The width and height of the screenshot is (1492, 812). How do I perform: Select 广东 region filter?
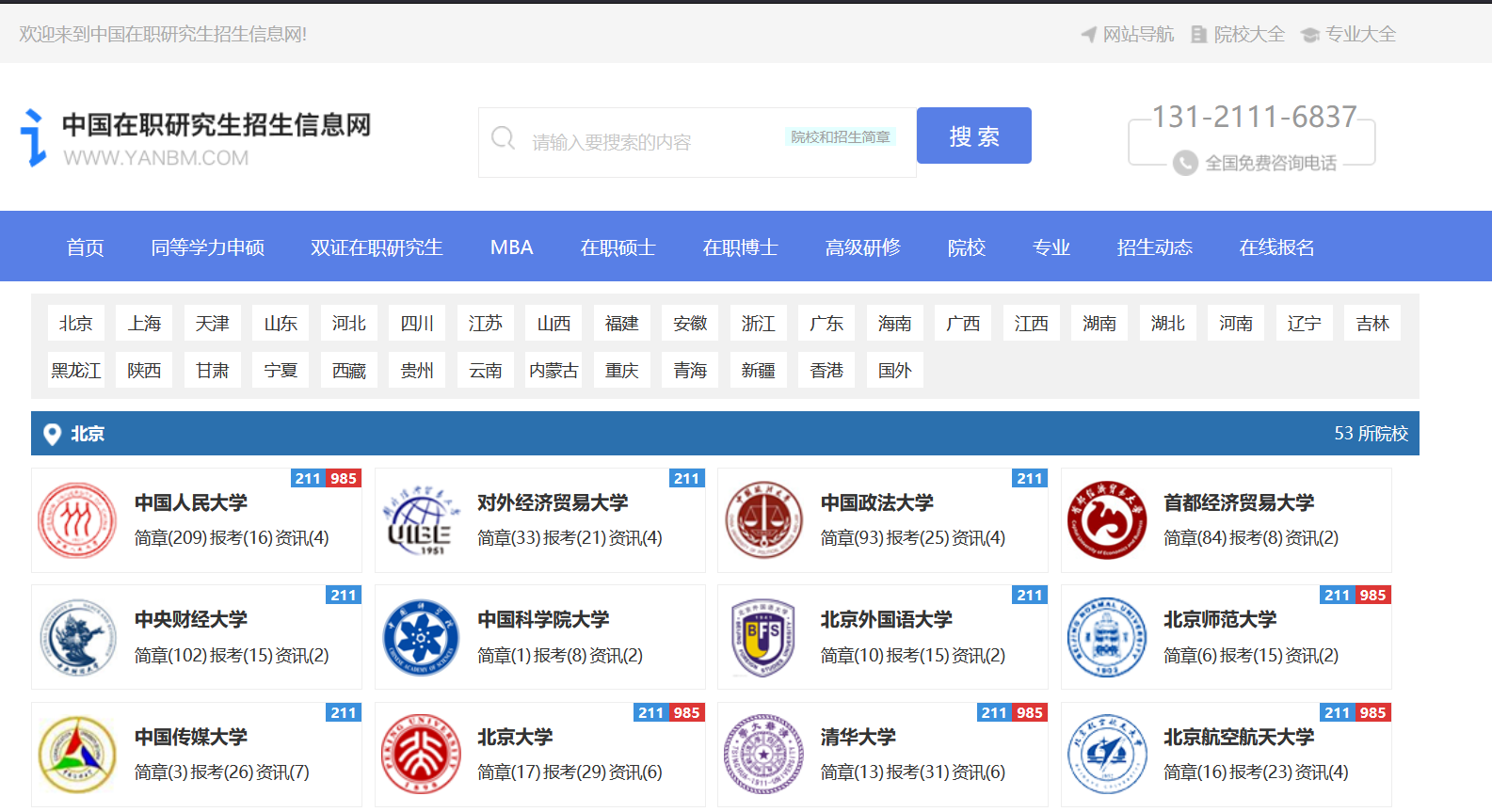826,323
